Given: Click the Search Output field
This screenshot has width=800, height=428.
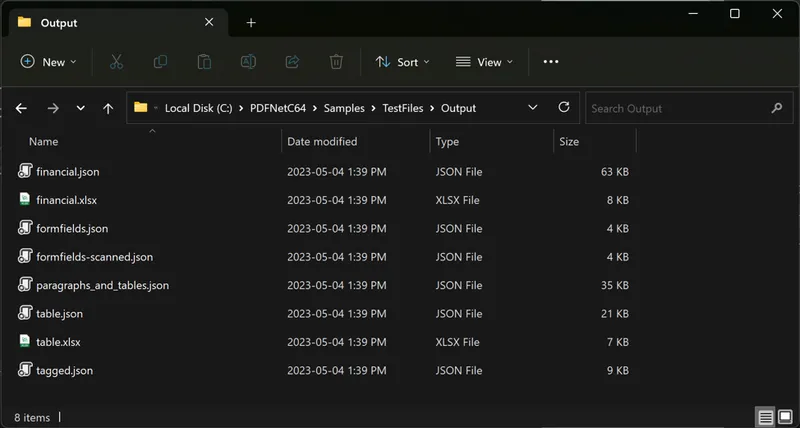Looking at the screenshot, I should [676, 108].
